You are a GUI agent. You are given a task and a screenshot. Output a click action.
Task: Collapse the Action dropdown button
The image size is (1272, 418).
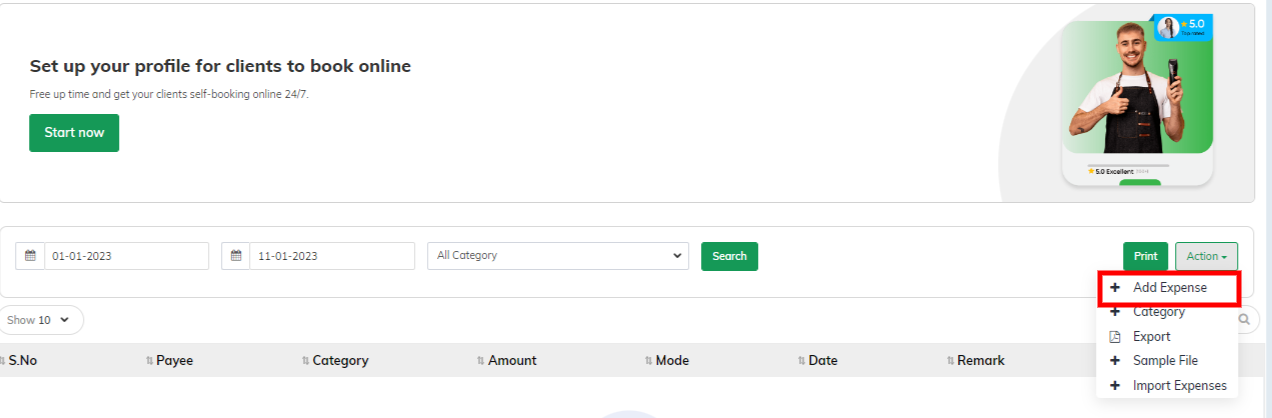[x=1207, y=256]
